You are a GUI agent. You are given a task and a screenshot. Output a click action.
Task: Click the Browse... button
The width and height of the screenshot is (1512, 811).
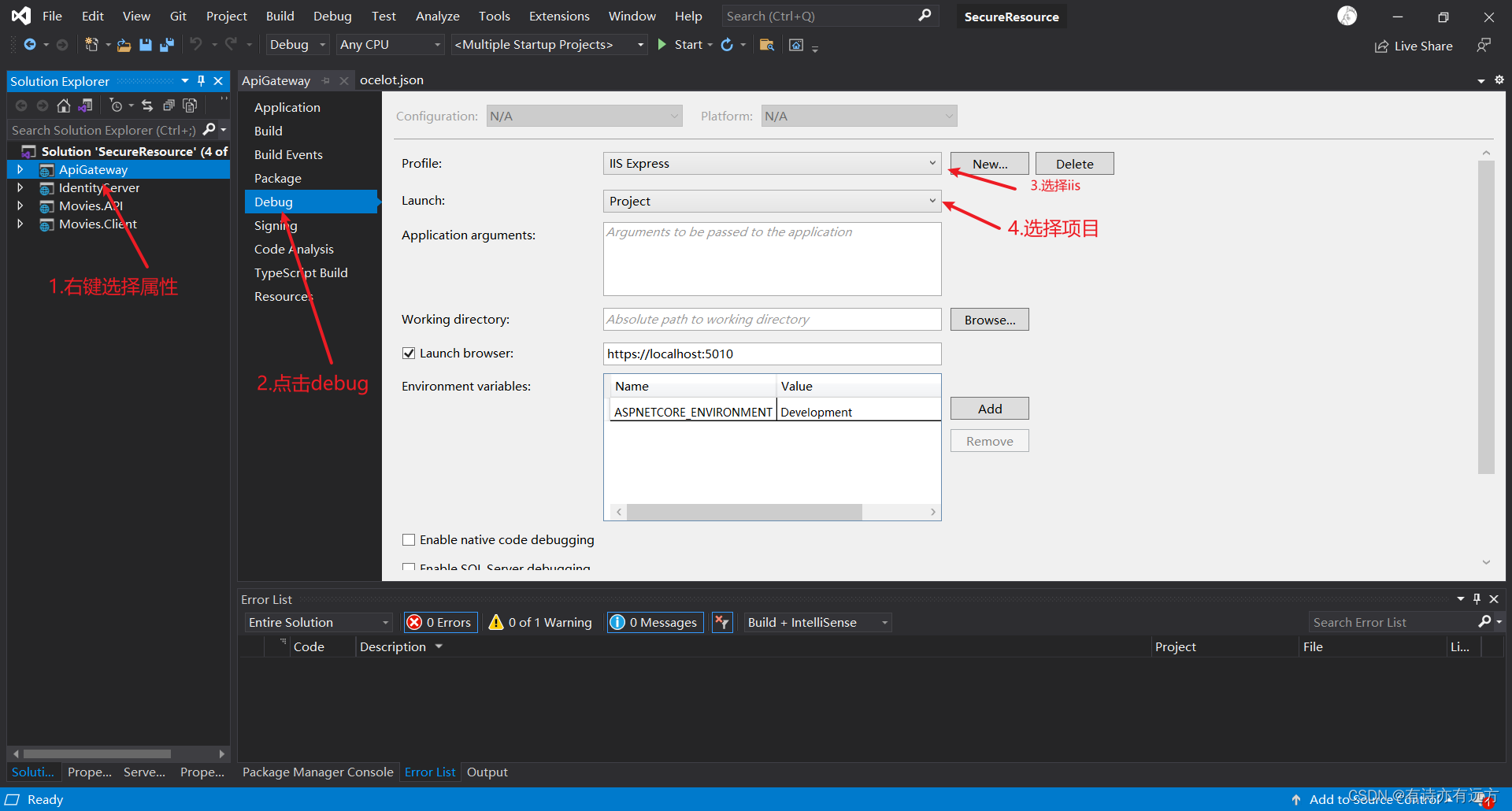(x=989, y=320)
